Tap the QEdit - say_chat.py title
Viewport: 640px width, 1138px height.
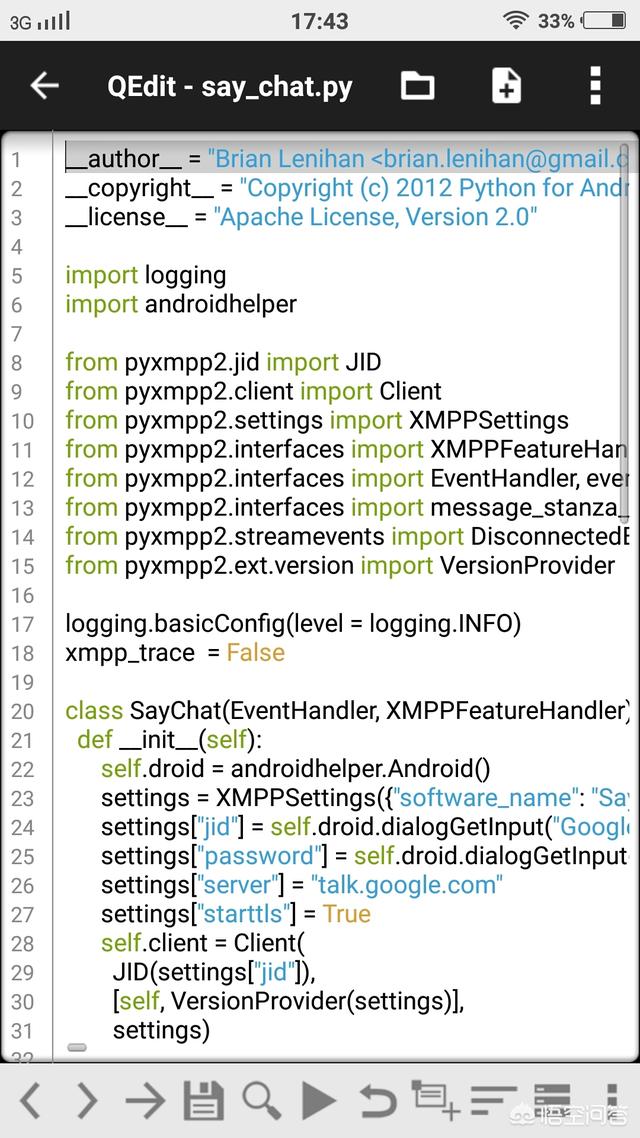230,87
